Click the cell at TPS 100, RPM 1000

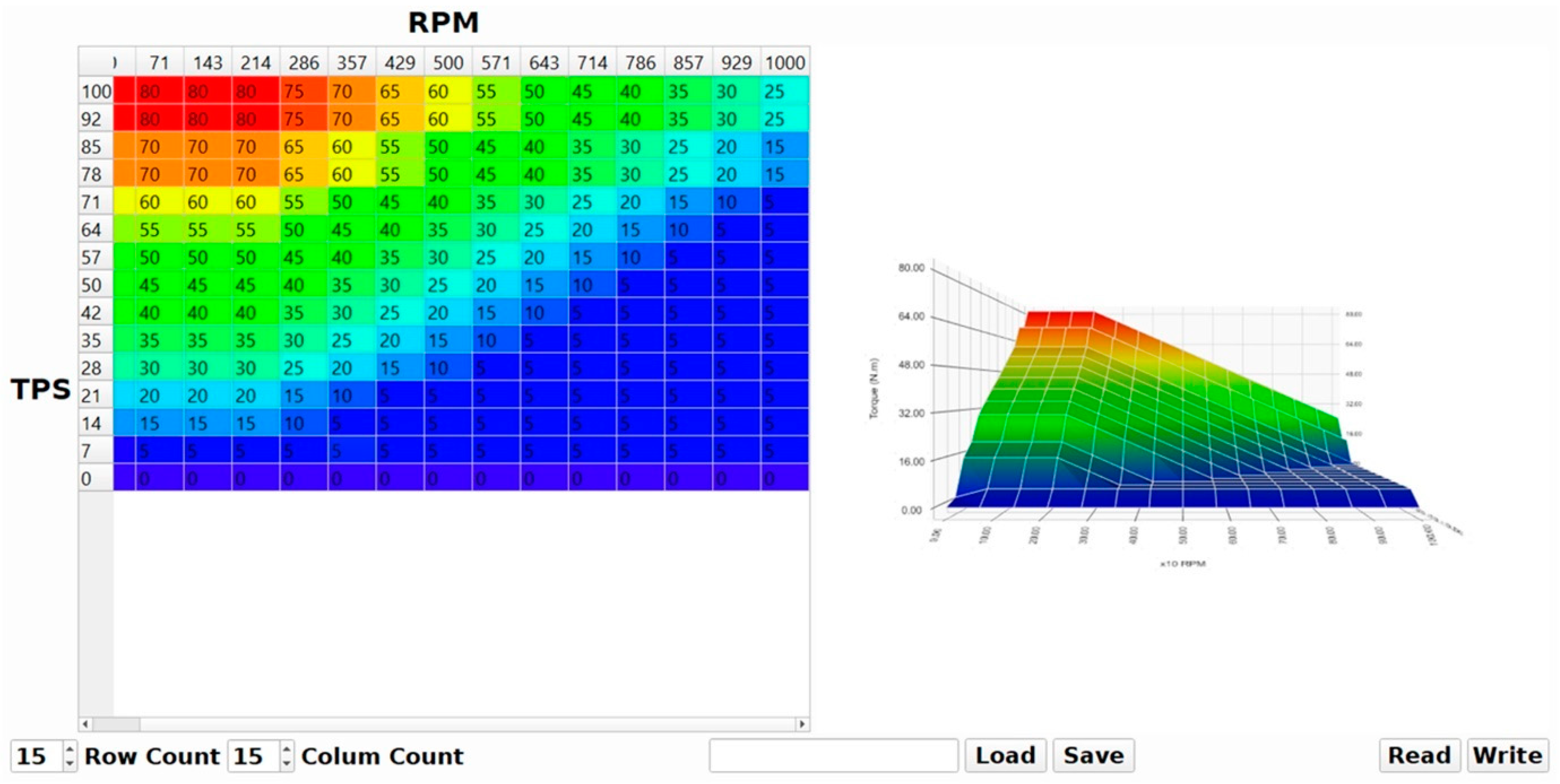click(x=785, y=92)
